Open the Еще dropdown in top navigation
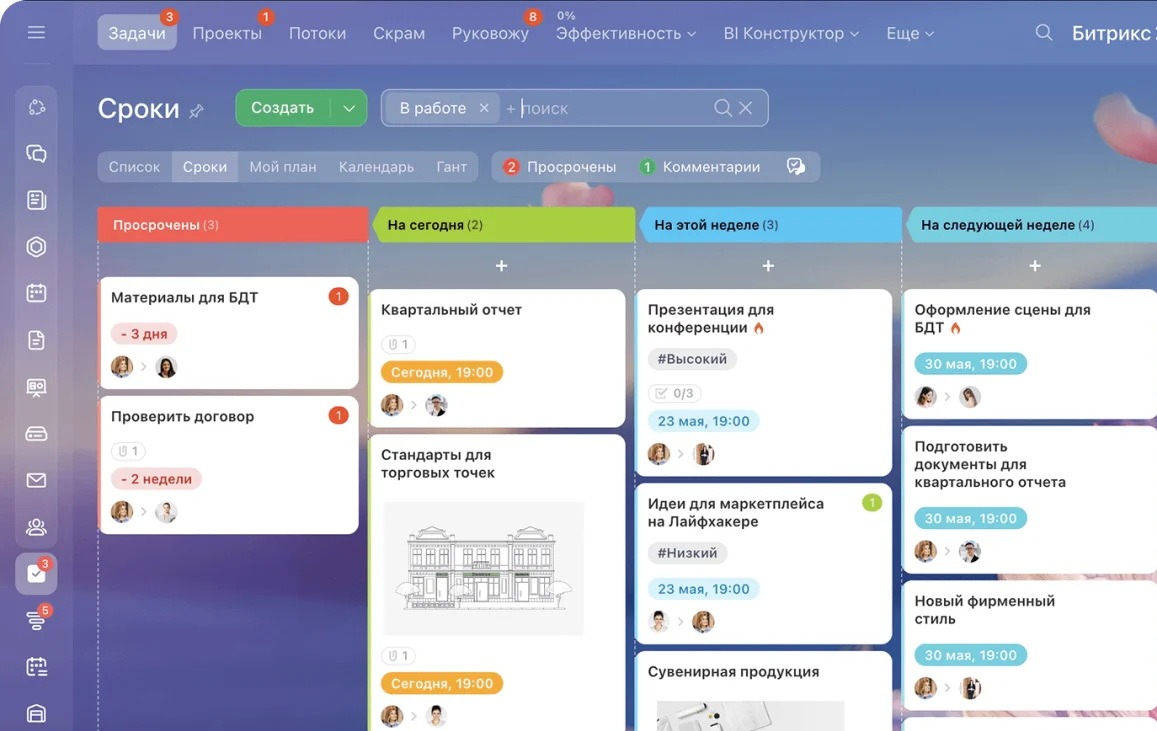This screenshot has width=1157, height=731. [x=909, y=33]
